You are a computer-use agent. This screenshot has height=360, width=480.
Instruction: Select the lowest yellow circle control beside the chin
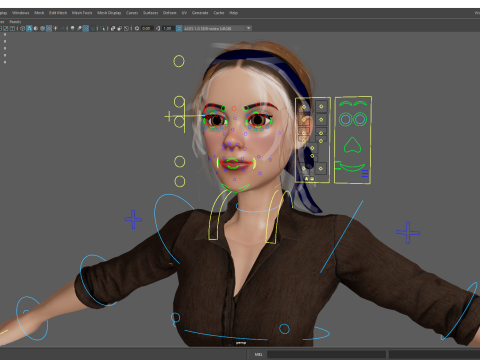coord(180,182)
